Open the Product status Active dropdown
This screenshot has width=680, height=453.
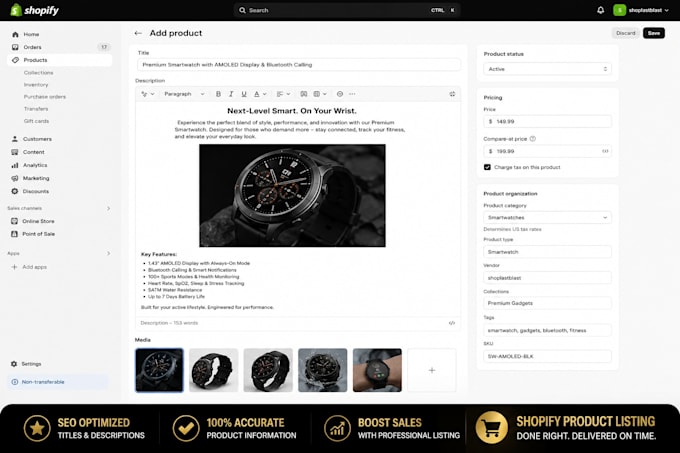tap(547, 69)
